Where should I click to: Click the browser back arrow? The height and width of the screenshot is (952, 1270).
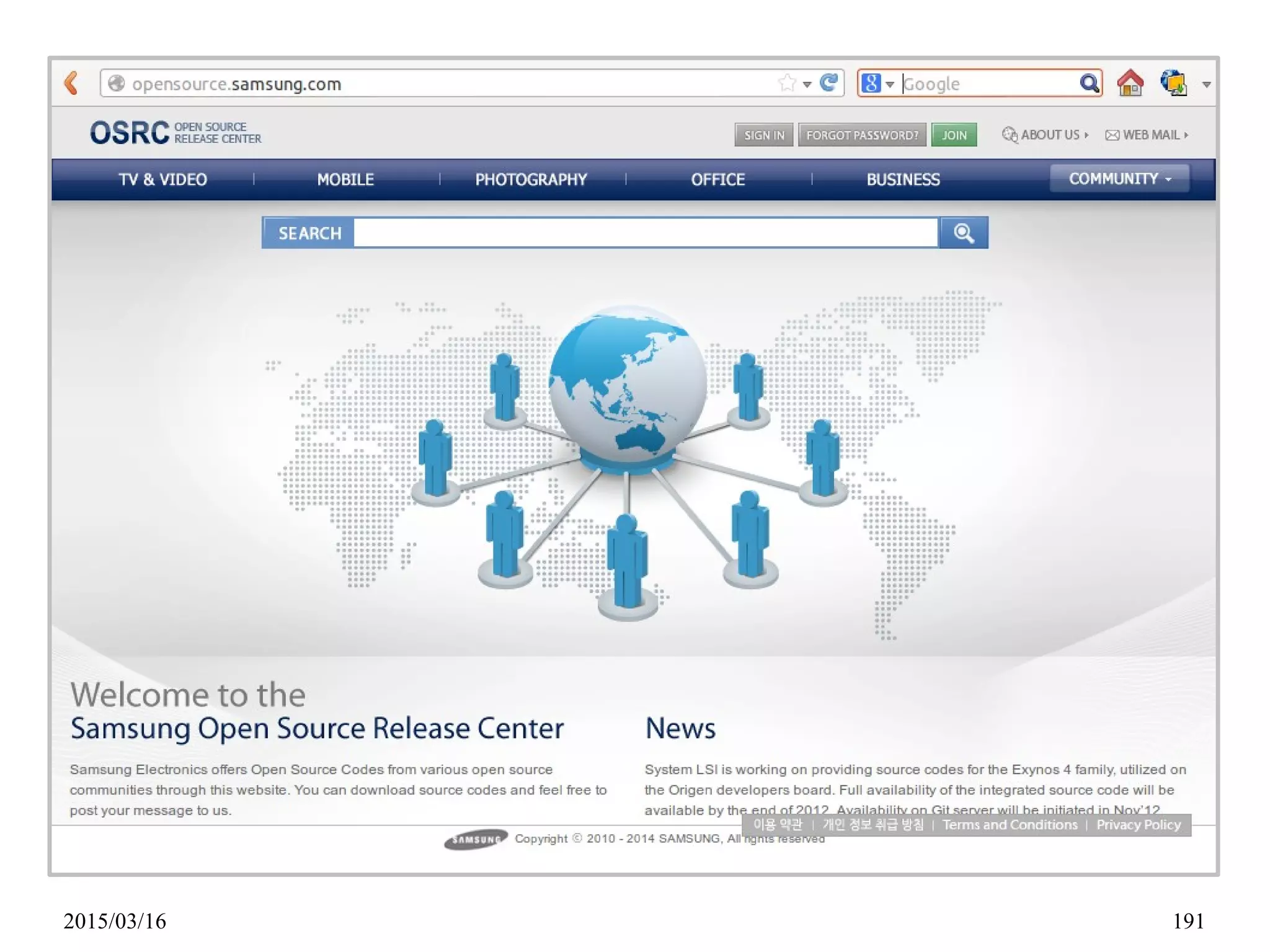click(x=72, y=83)
